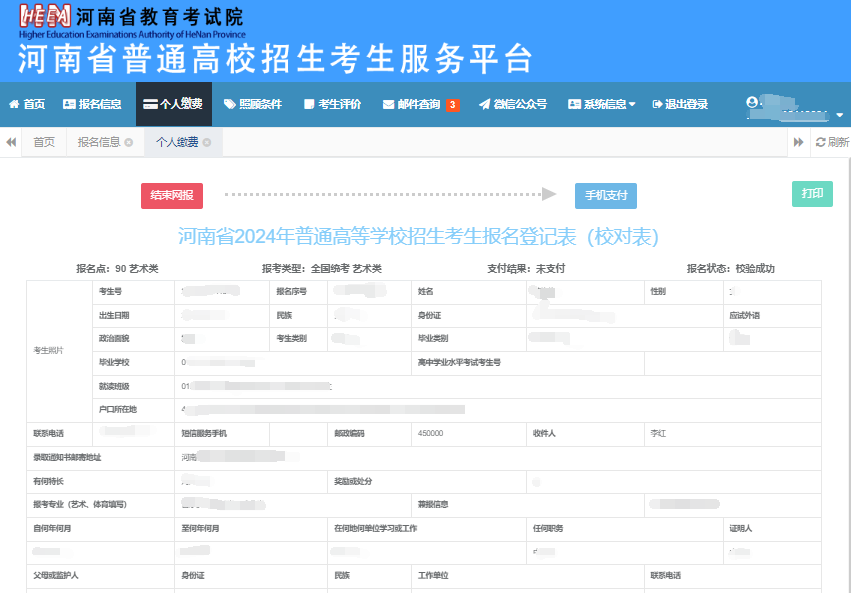Click the green 打印 print button
Viewport: 851px width, 593px height.
(x=812, y=194)
